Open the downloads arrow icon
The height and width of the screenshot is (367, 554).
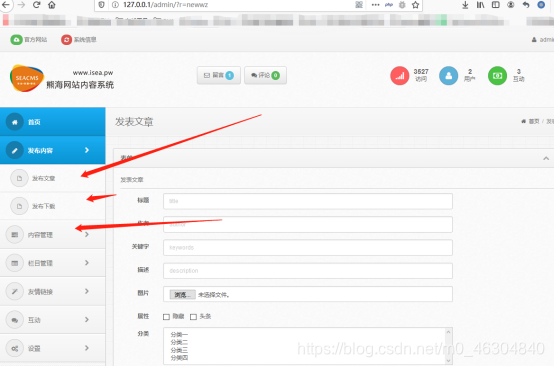point(465,5)
